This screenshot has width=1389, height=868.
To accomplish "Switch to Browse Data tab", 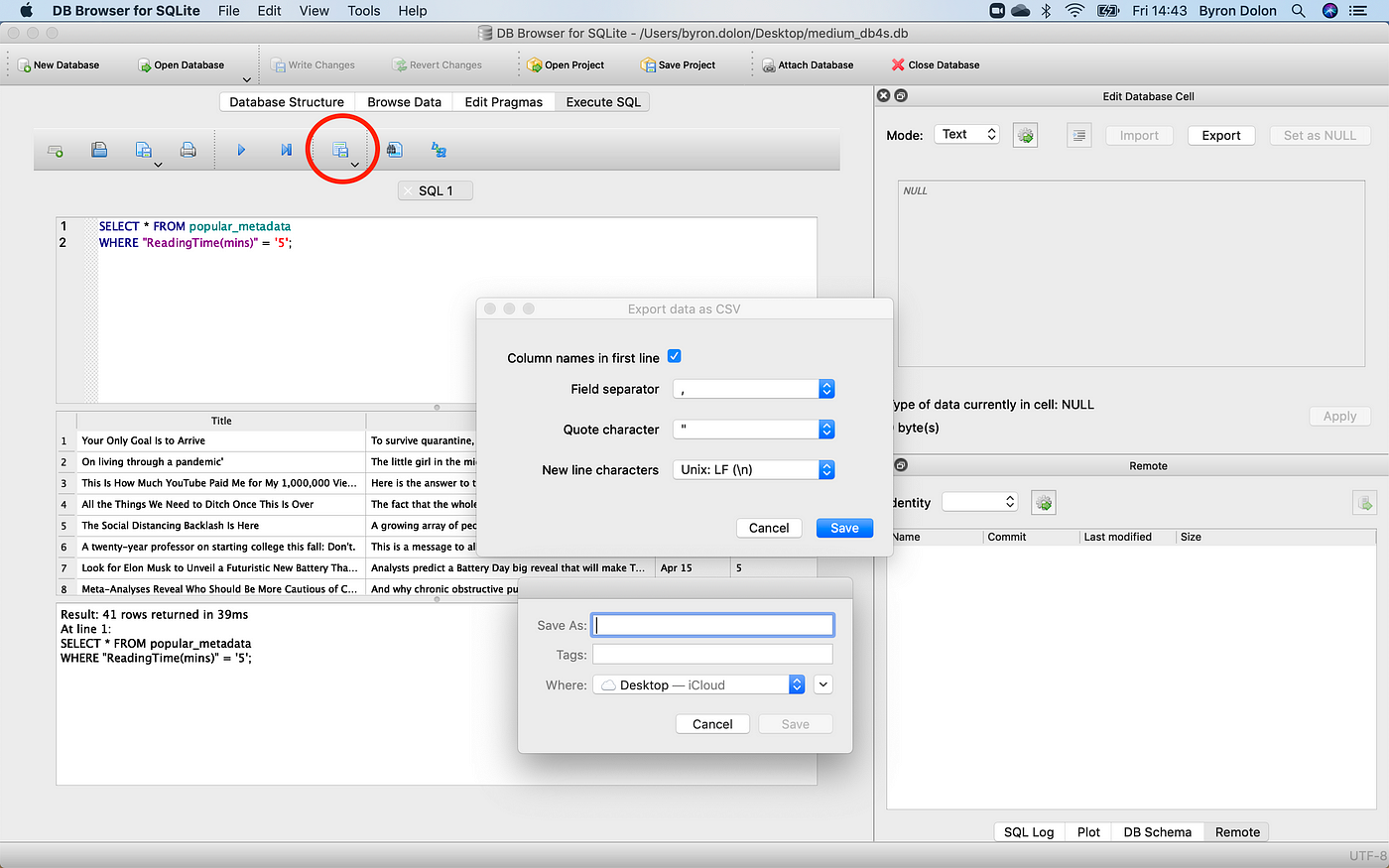I will (404, 102).
